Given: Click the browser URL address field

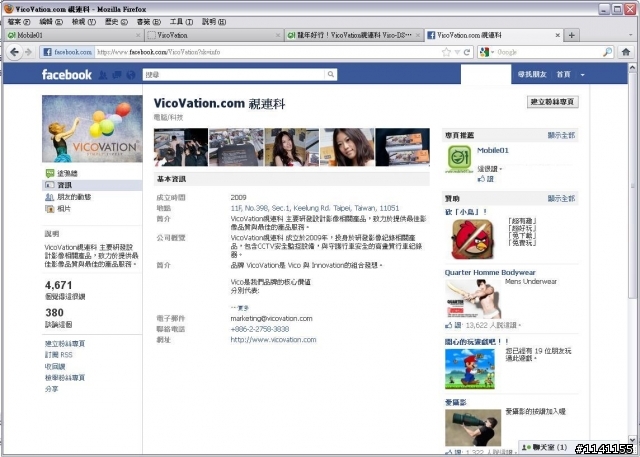Looking at the screenshot, I should (x=267, y=52).
